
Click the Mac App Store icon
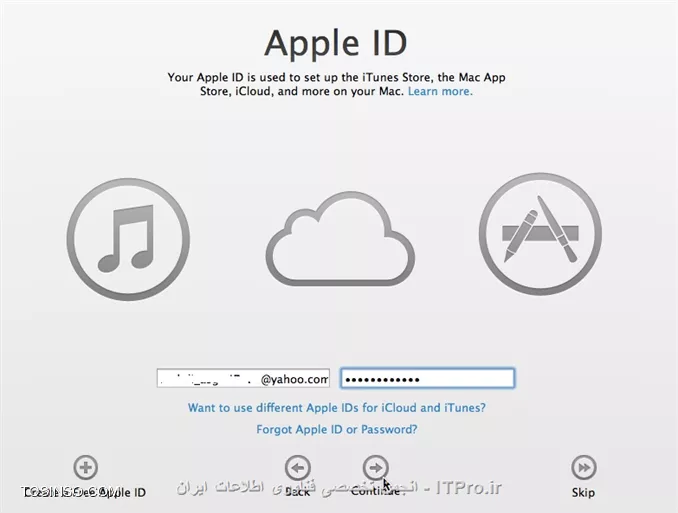(x=540, y=234)
